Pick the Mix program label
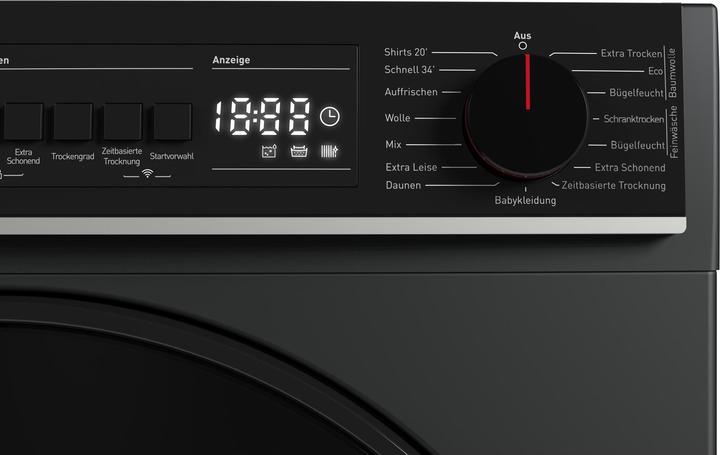 (x=394, y=145)
